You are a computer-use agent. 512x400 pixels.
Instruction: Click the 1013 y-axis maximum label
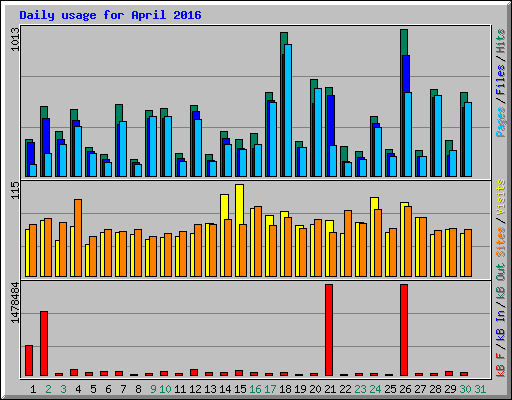pos(15,39)
